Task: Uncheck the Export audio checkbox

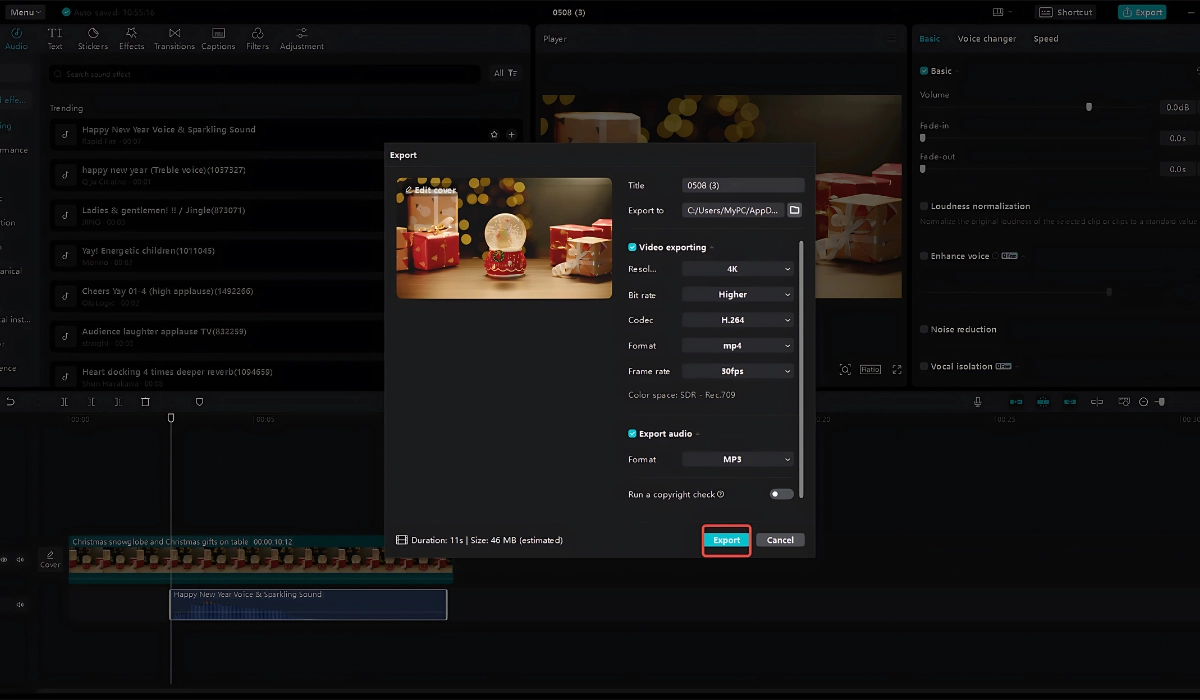Action: (632, 434)
